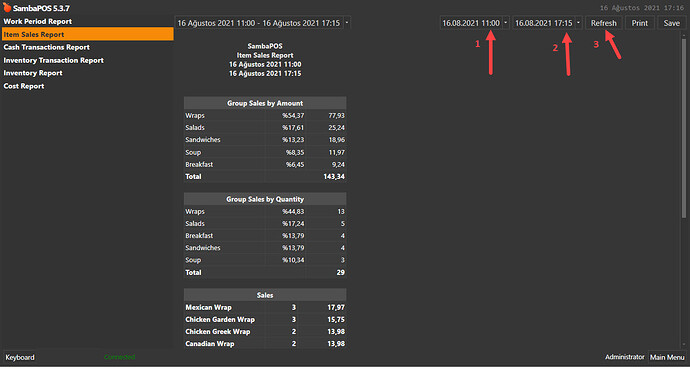The image size is (690, 387).
Task: Open Inventory Transaction Report
Action: (x=54, y=60)
